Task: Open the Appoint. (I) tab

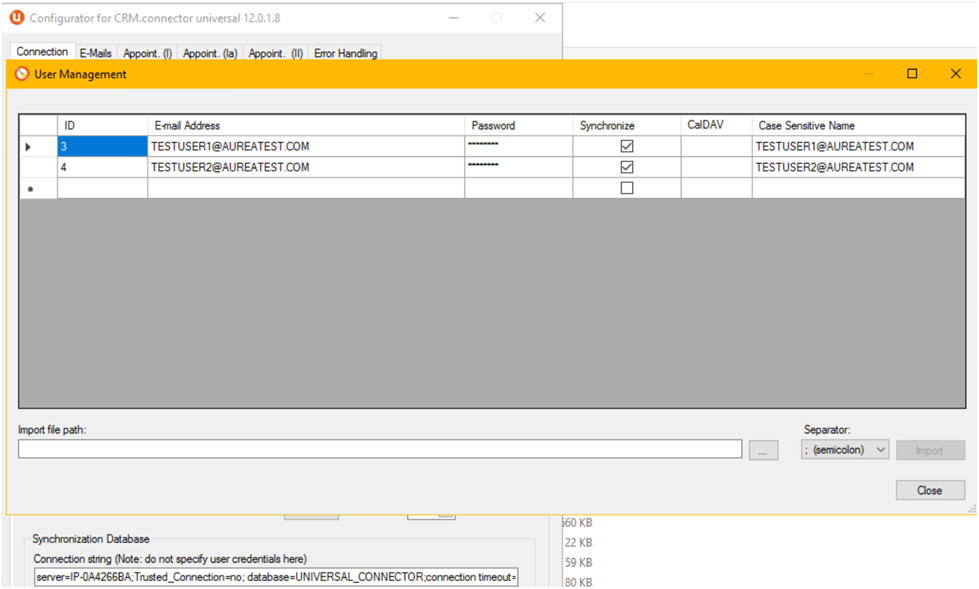Action: click(x=147, y=53)
